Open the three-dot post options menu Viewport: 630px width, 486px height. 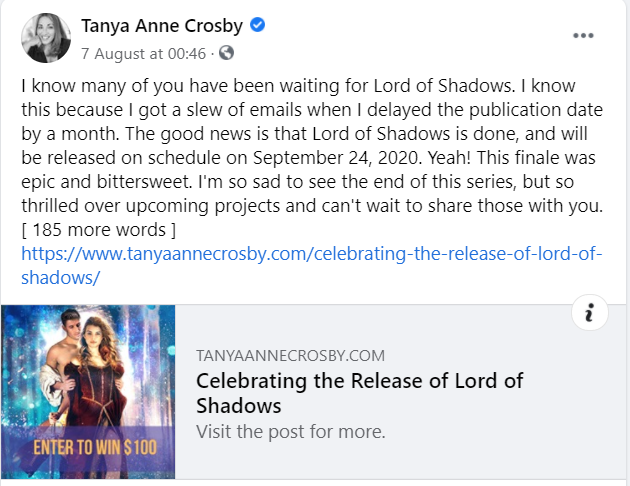(583, 36)
